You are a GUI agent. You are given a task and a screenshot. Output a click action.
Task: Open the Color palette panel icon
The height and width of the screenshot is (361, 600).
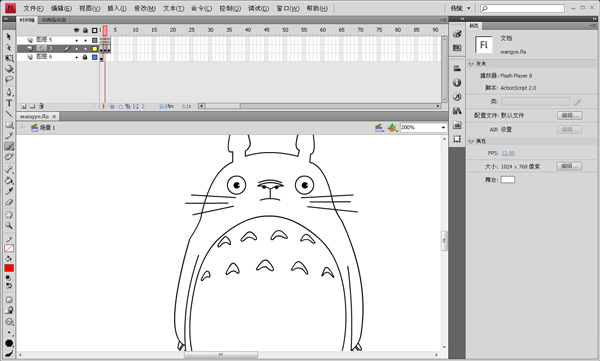(x=457, y=34)
